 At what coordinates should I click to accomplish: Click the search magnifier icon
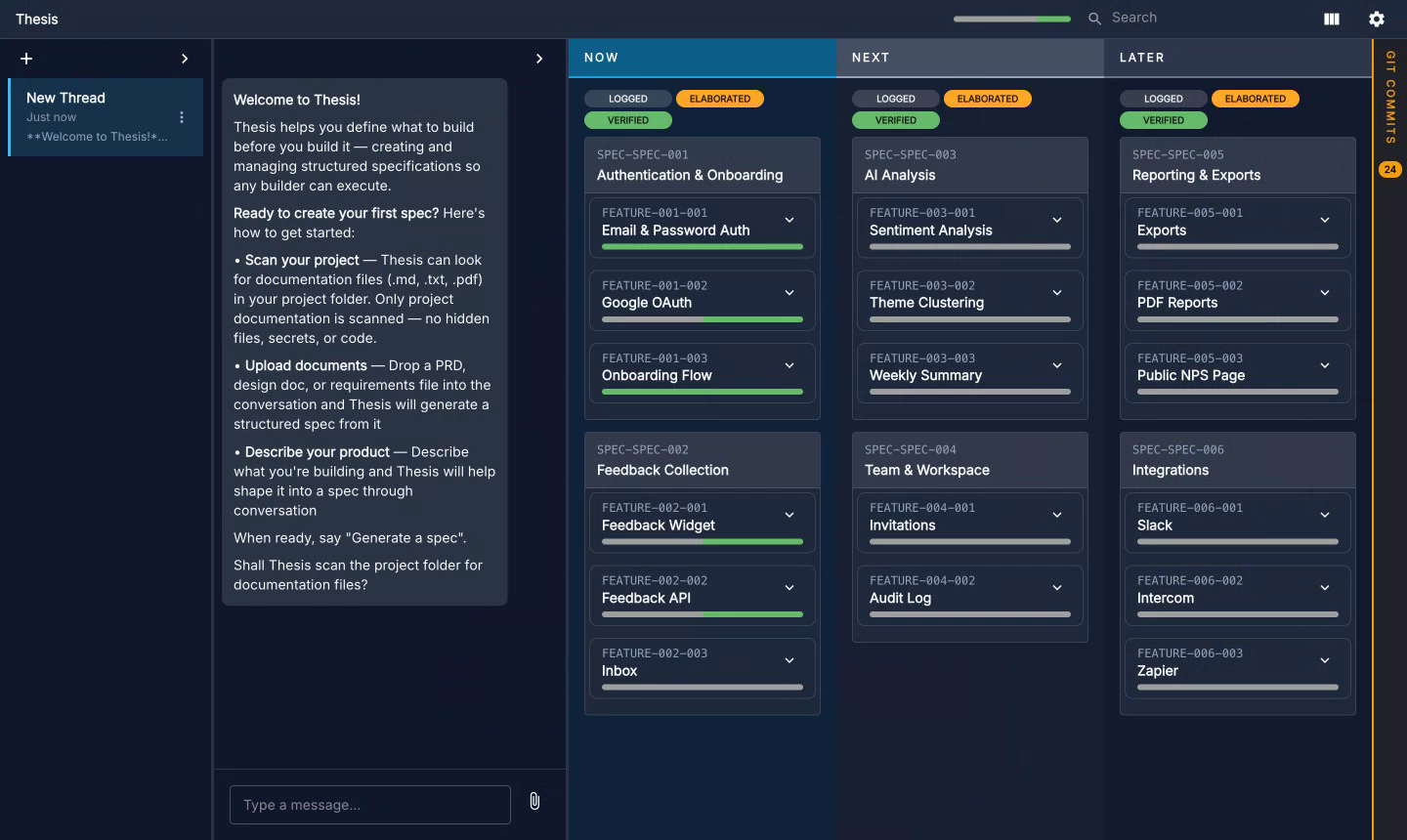coord(1094,19)
